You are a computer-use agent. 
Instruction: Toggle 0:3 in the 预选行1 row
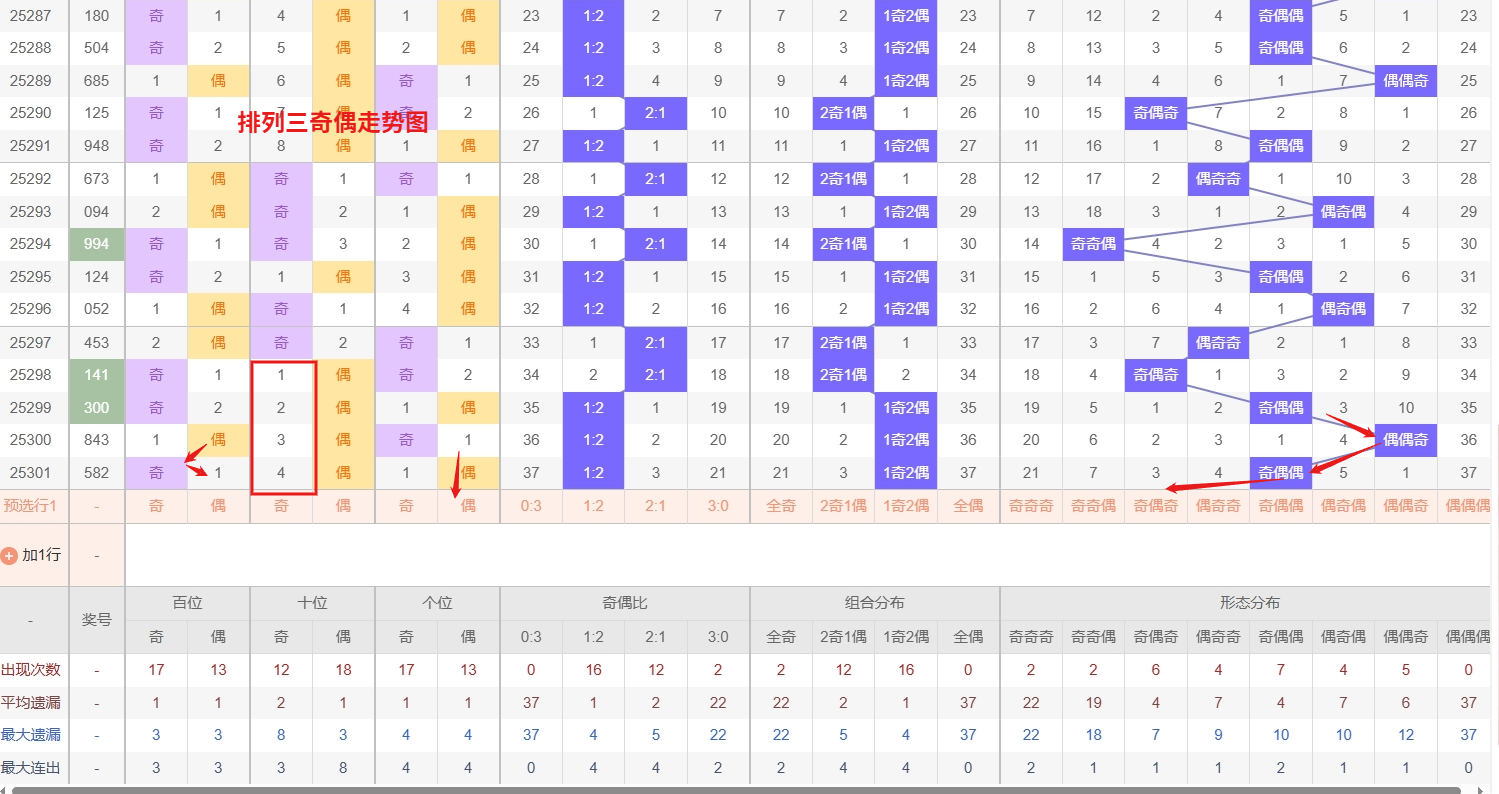click(531, 506)
